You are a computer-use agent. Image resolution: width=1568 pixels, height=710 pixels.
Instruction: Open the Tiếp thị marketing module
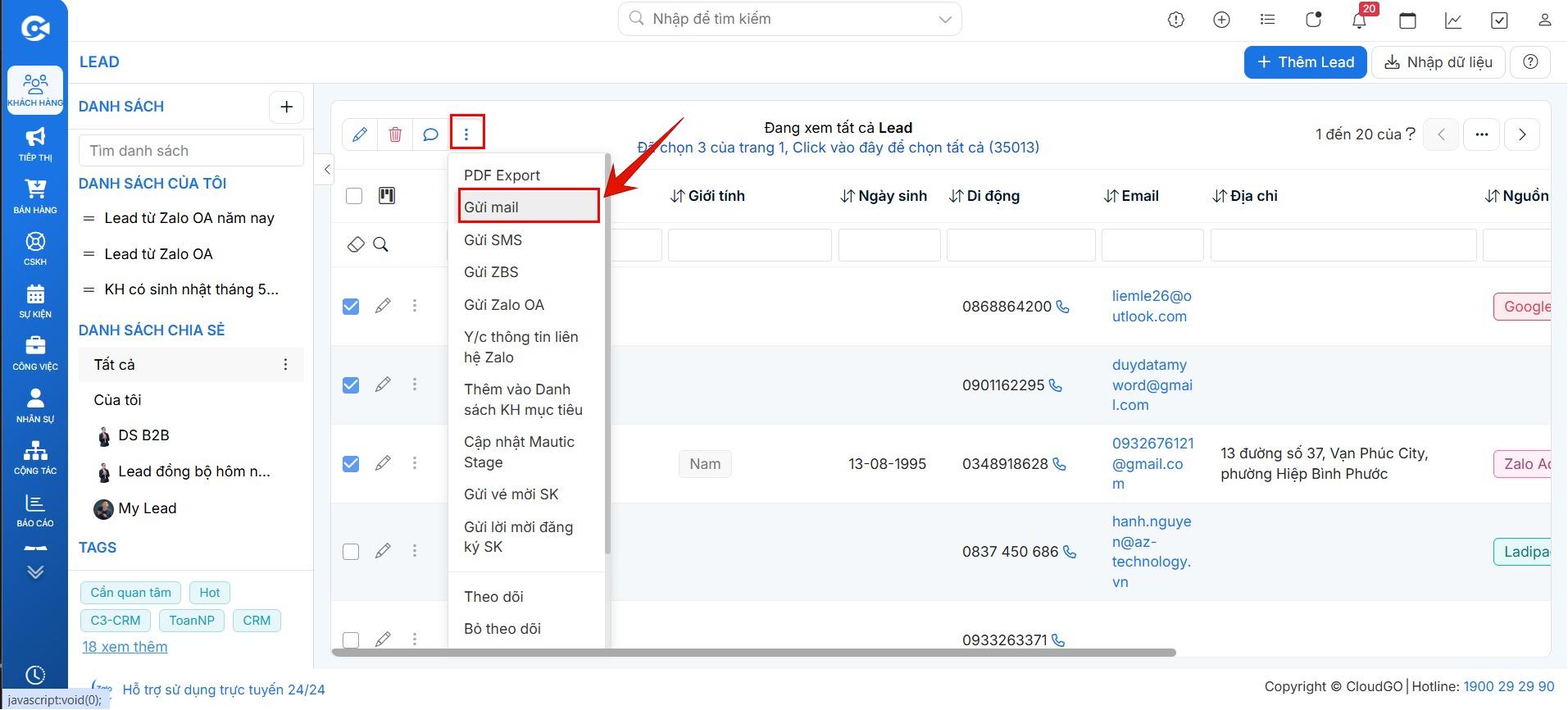(35, 144)
